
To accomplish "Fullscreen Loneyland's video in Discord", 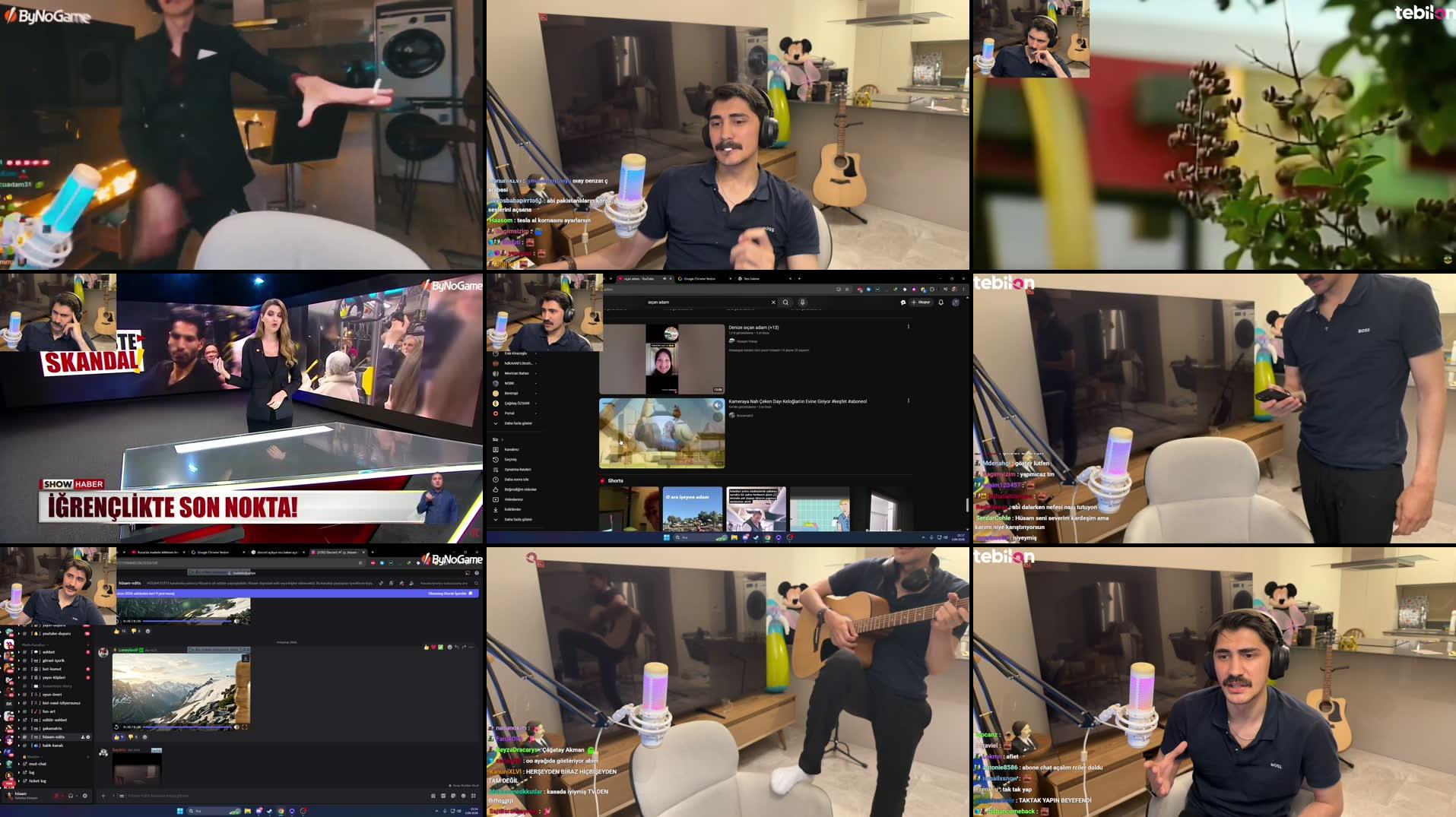I will click(x=245, y=727).
